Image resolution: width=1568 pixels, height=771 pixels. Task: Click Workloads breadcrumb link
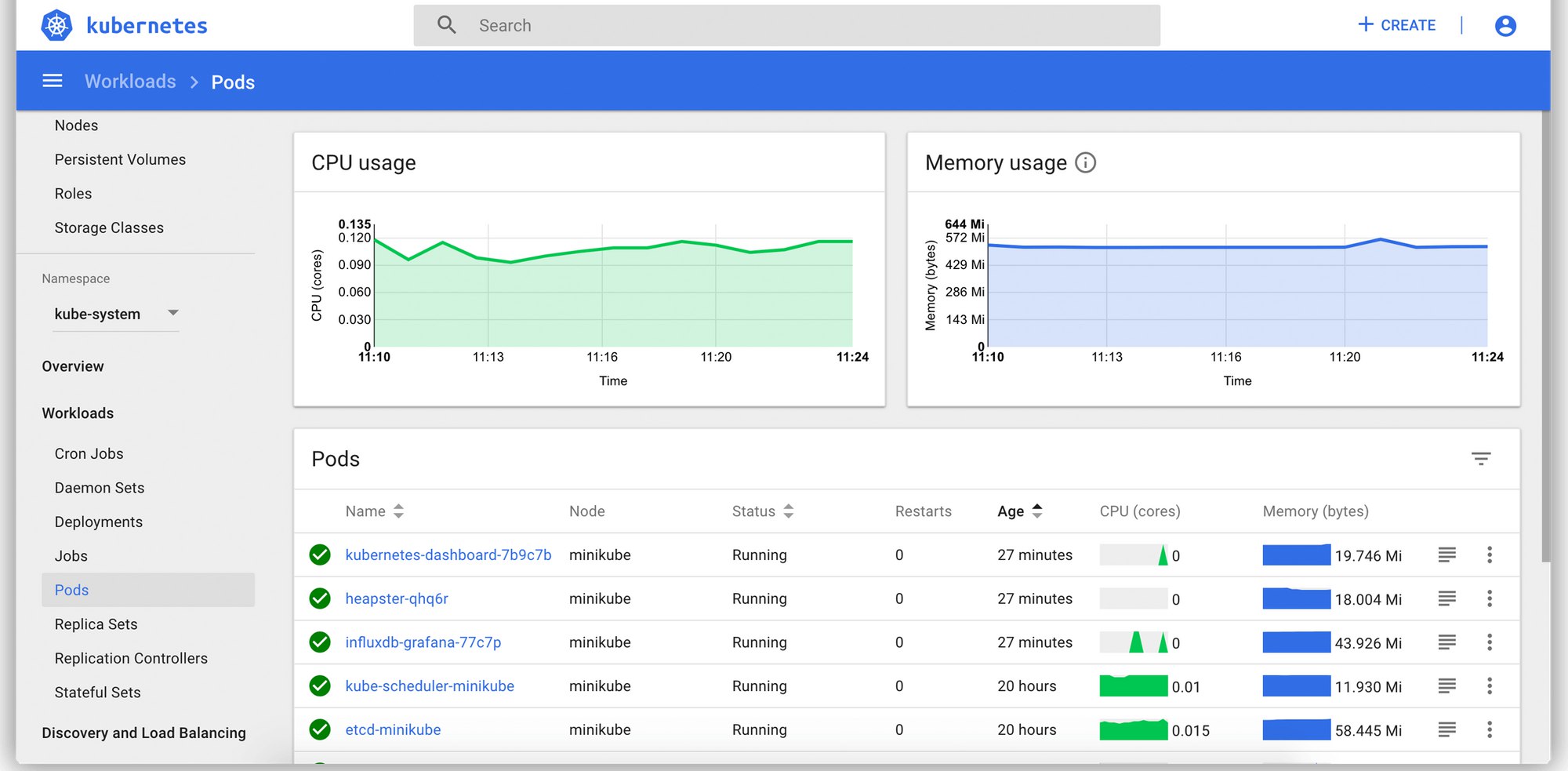click(130, 82)
